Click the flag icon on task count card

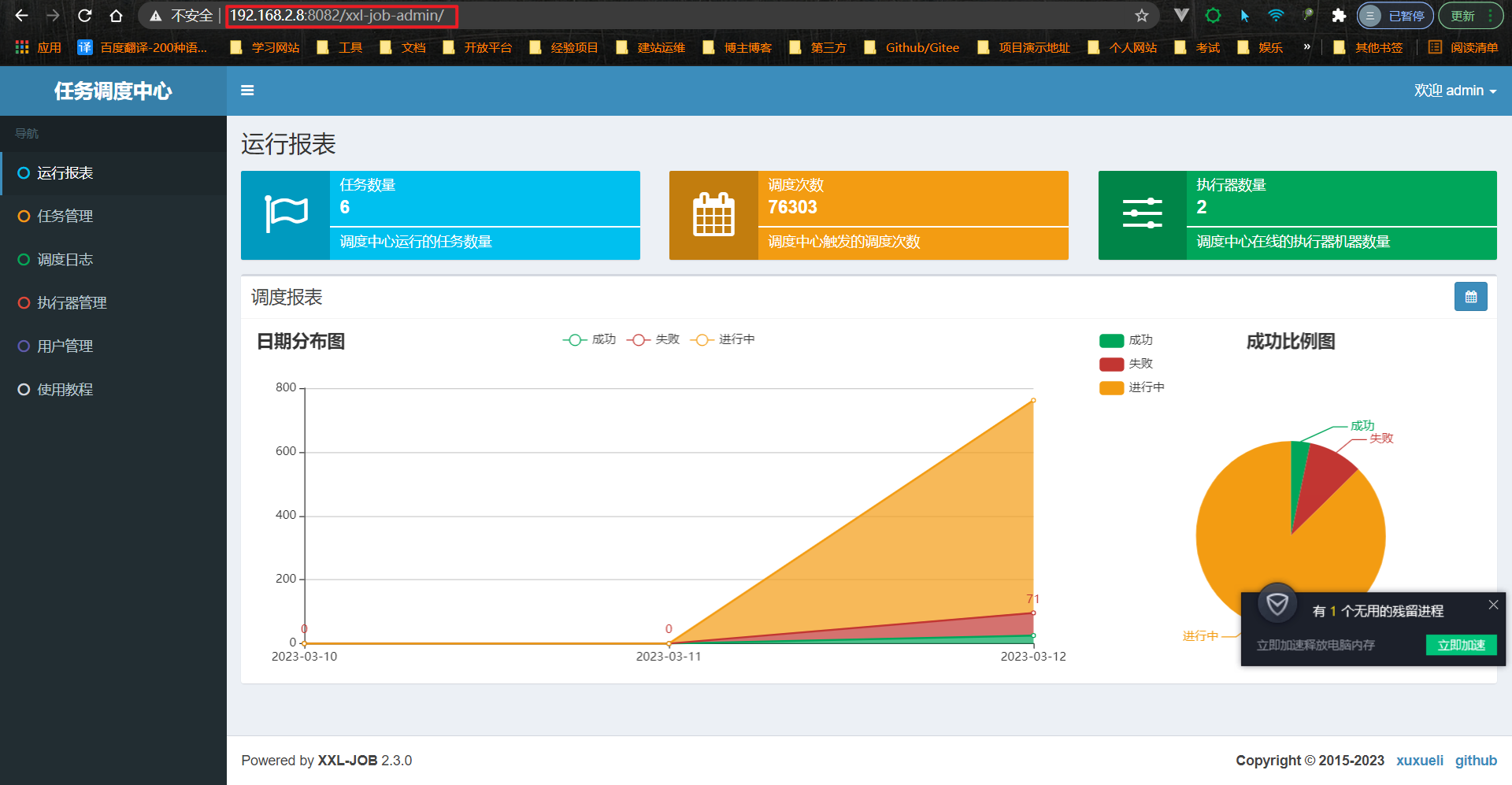tap(286, 214)
